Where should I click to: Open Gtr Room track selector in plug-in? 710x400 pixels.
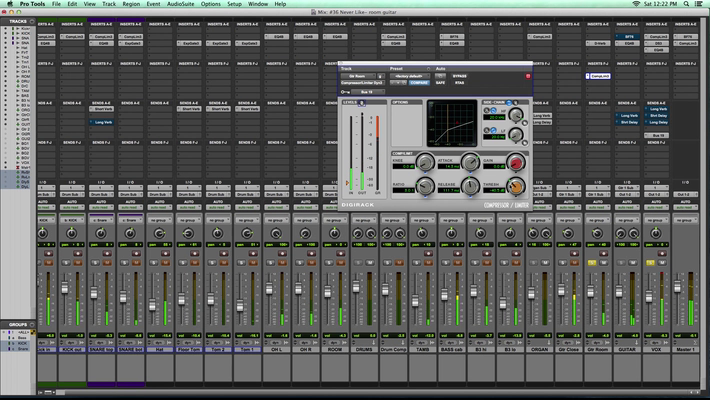[358, 76]
